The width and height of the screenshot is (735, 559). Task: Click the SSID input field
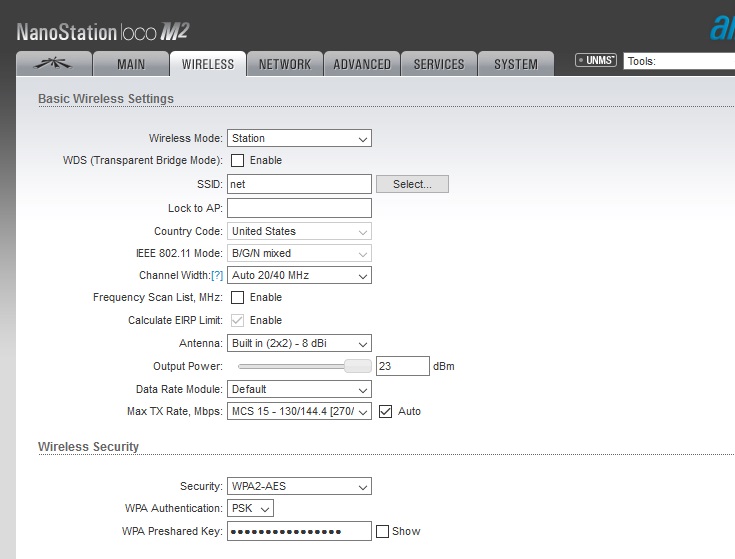click(300, 184)
